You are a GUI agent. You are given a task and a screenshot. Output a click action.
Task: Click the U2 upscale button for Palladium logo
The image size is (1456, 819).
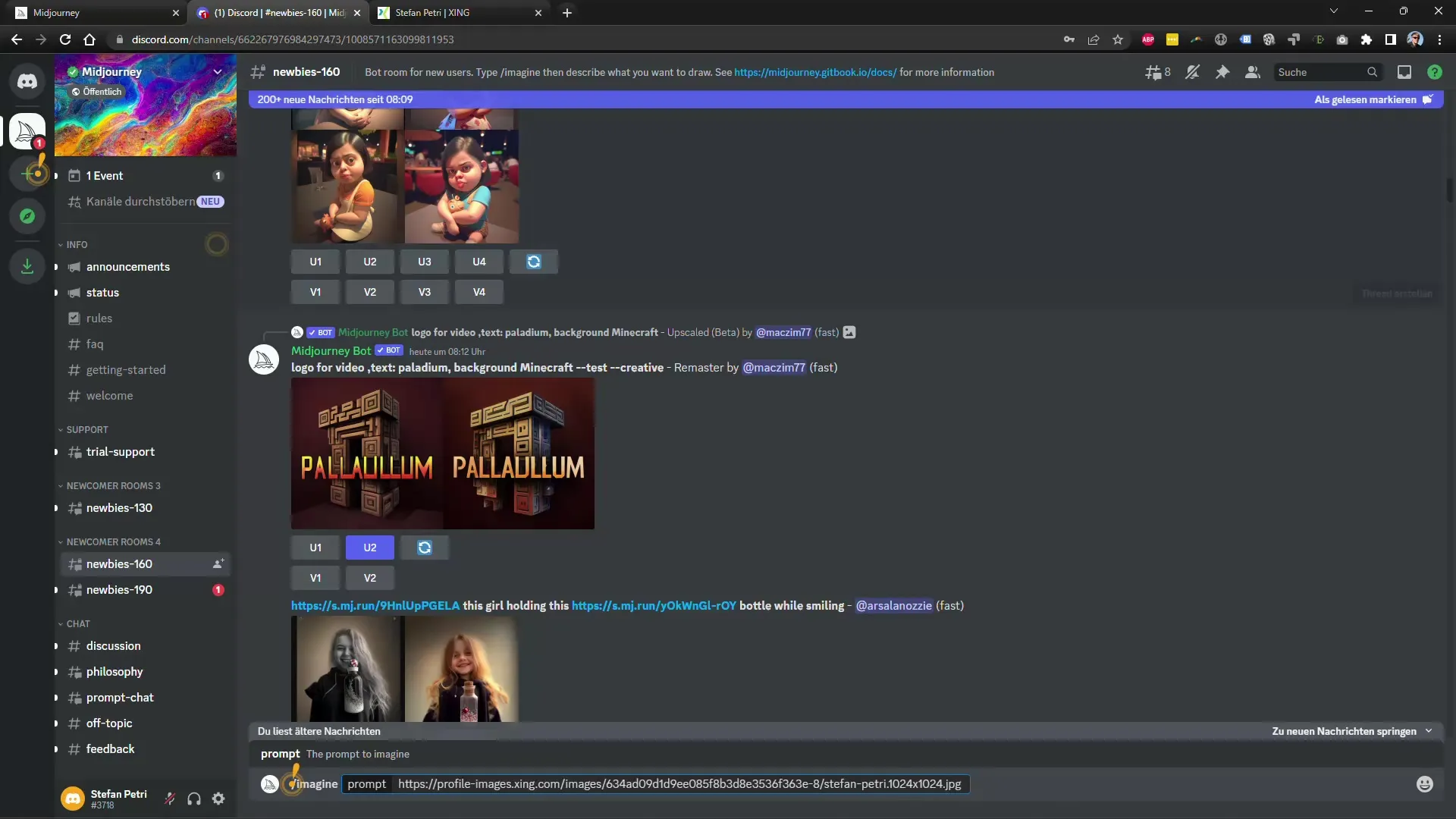[369, 547]
